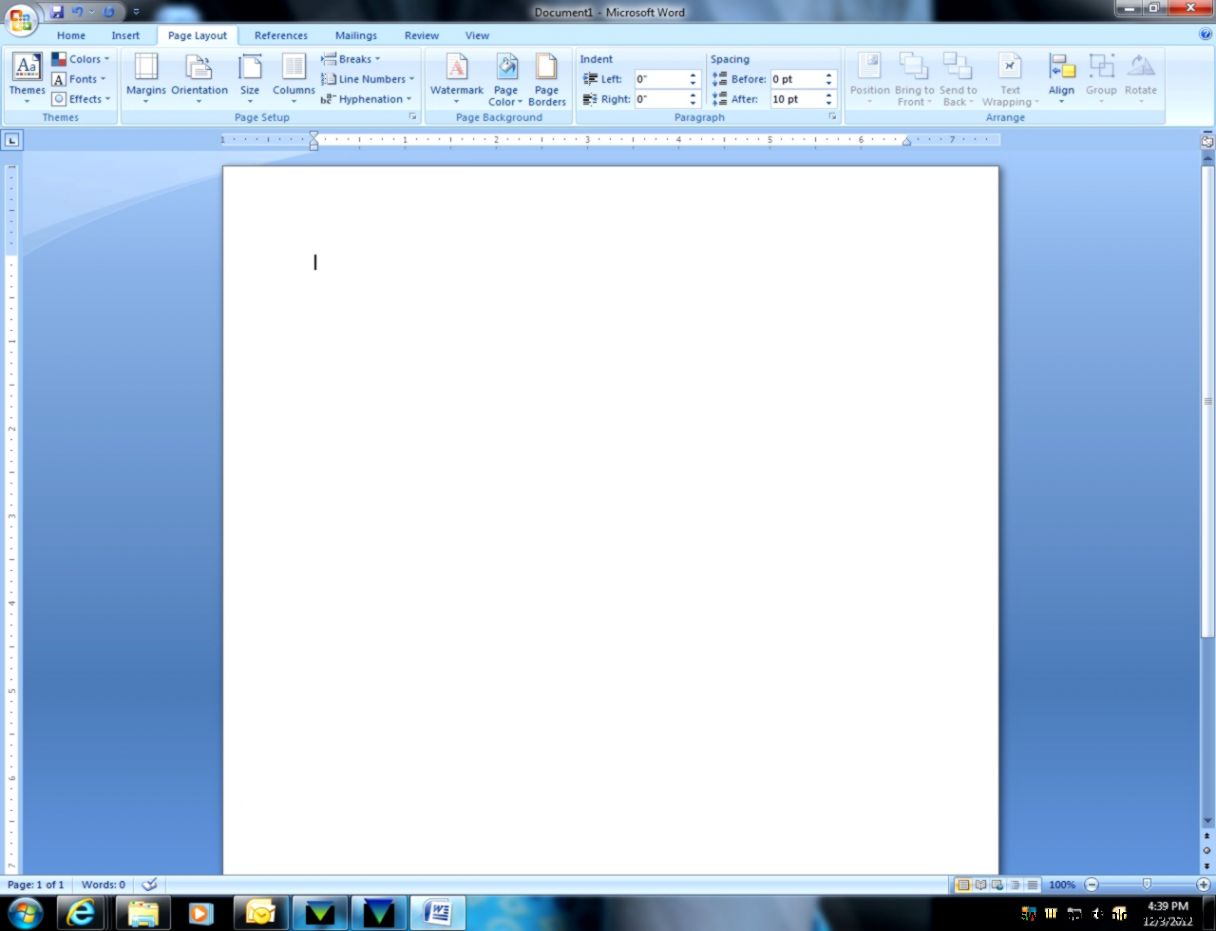Screen dimensions: 1216x931
Task: Check proofing errors status icon
Action: [149, 885]
